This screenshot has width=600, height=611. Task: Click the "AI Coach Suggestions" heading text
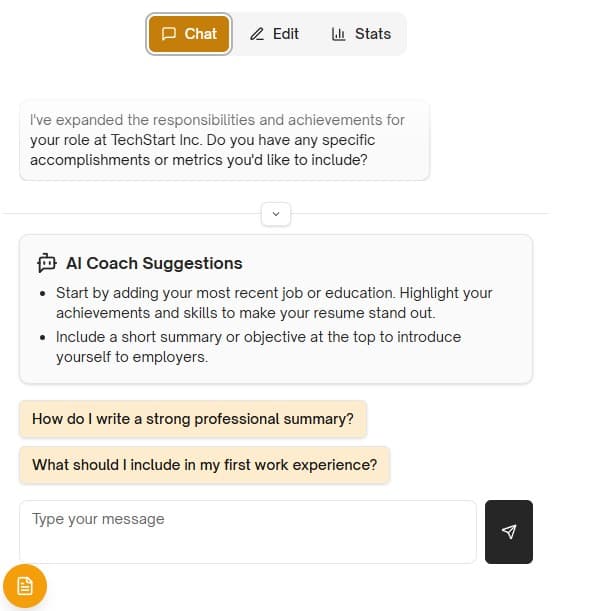pos(154,264)
